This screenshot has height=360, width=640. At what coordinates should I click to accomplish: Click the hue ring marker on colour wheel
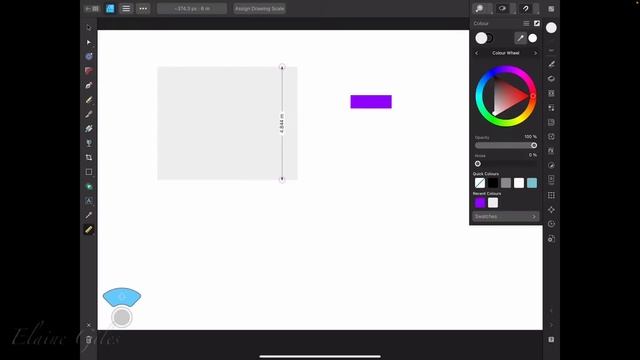pos(533,96)
